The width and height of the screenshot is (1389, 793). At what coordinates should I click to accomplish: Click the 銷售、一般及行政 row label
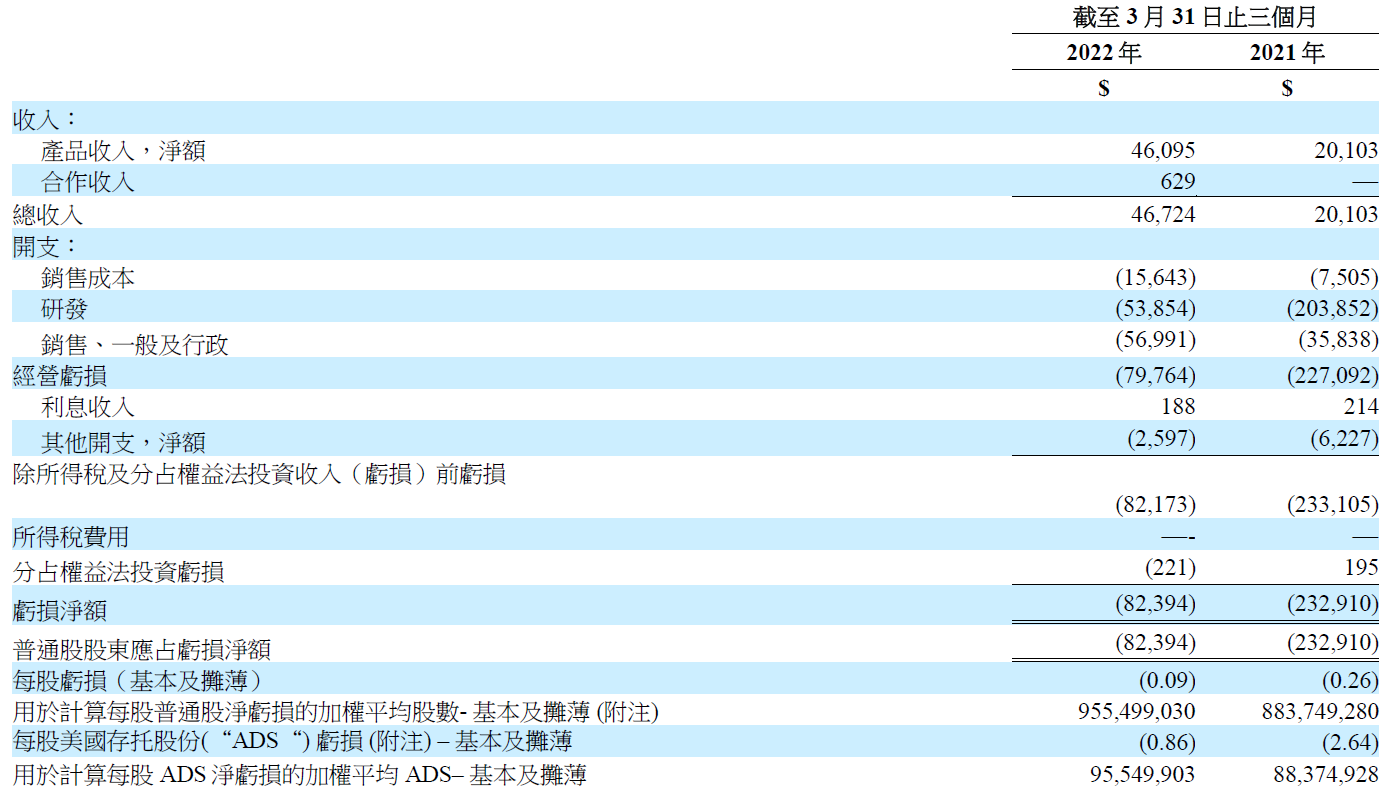[135, 345]
